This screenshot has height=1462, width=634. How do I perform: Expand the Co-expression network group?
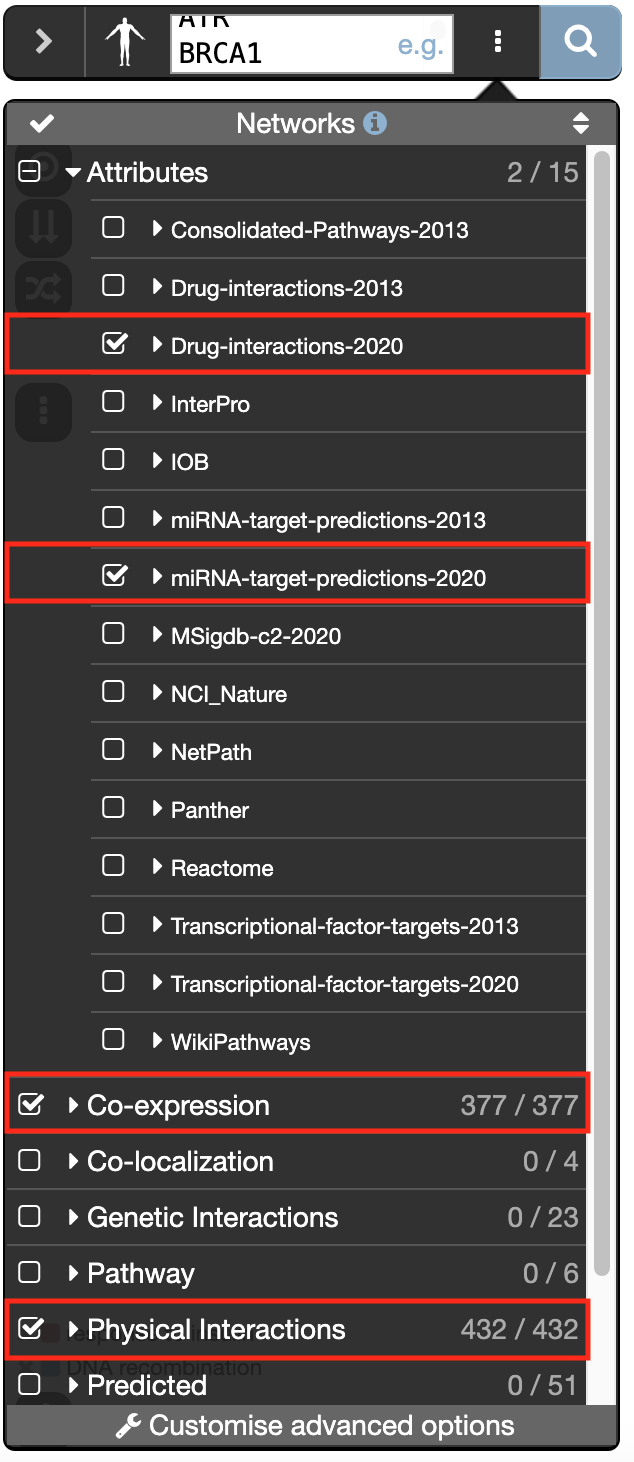73,1106
